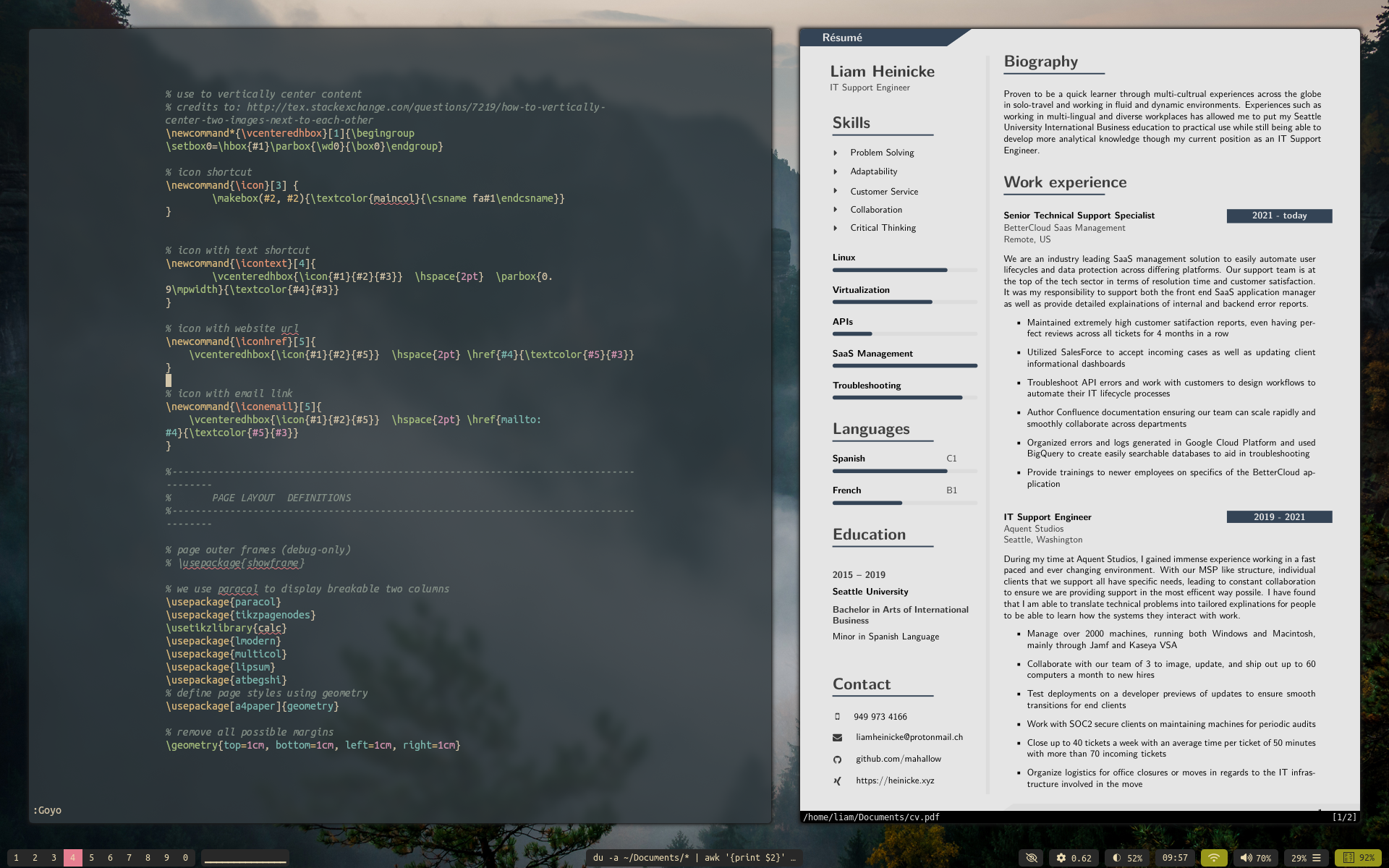1389x868 pixels.
Task: Click the phone icon beside 949 973 4166
Action: click(837, 717)
